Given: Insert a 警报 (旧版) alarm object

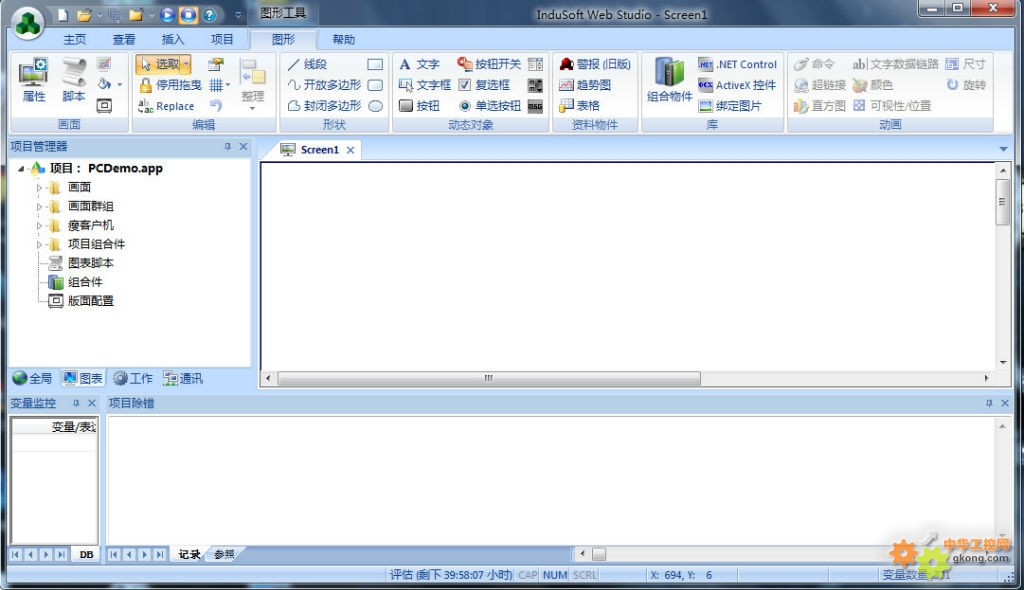Looking at the screenshot, I should click(x=595, y=64).
